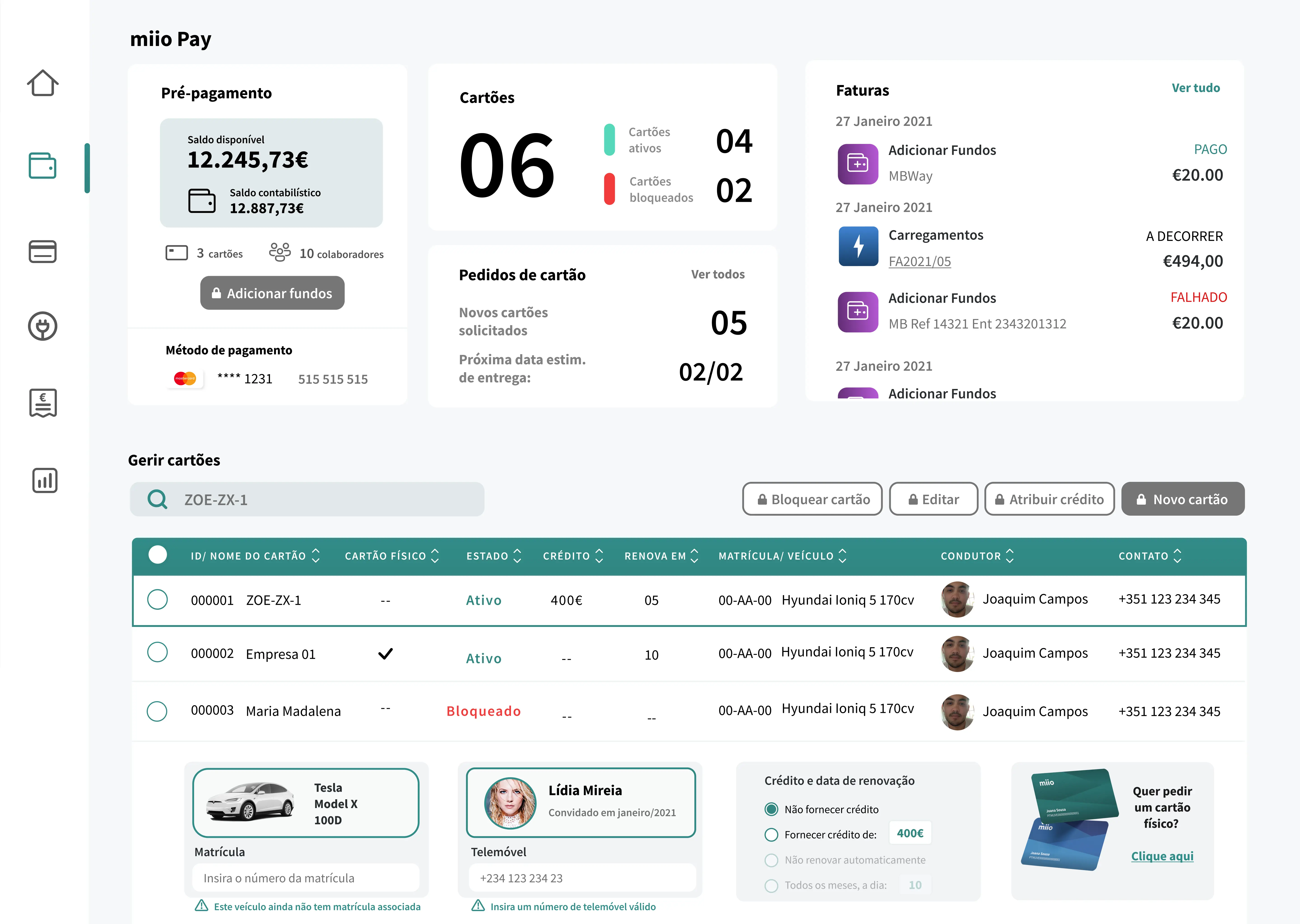Open the credit card sidebar icon

(43, 252)
